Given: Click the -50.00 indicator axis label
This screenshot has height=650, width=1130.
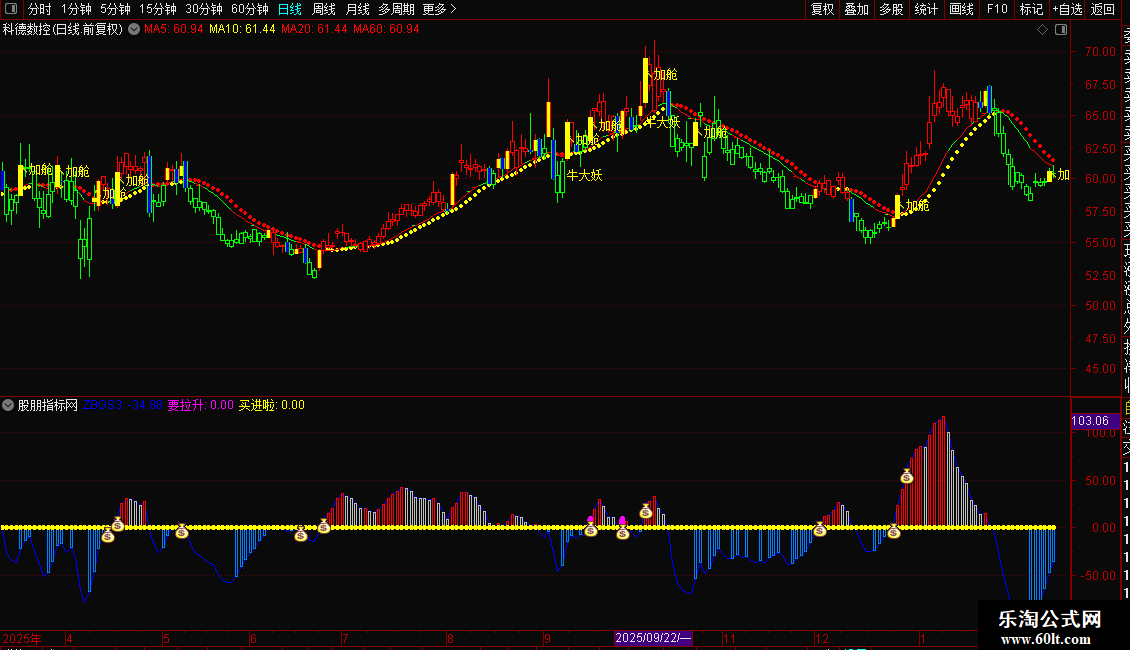Looking at the screenshot, I should click(1098, 576).
